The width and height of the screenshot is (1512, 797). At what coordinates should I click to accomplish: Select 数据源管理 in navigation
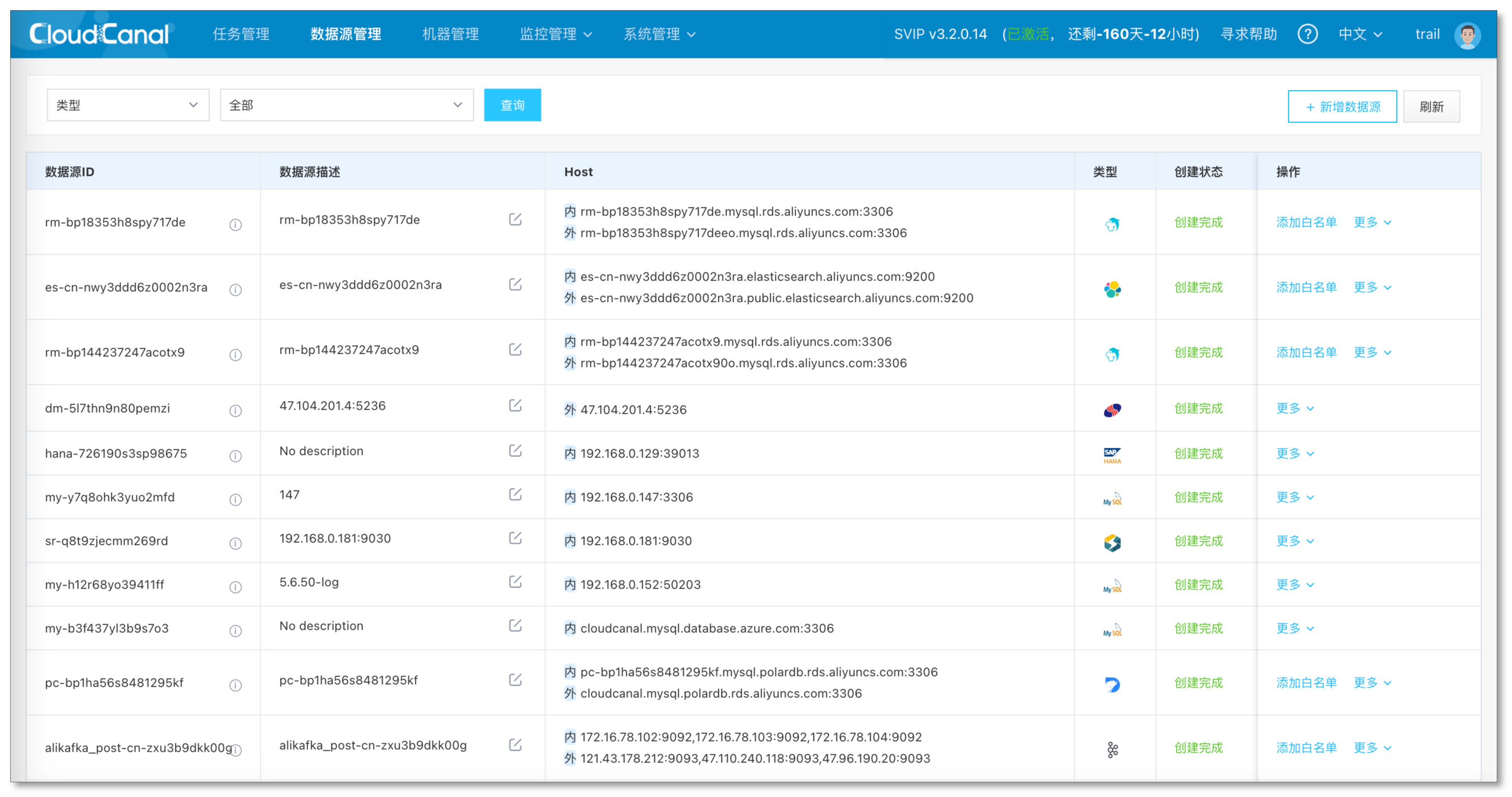(x=346, y=34)
